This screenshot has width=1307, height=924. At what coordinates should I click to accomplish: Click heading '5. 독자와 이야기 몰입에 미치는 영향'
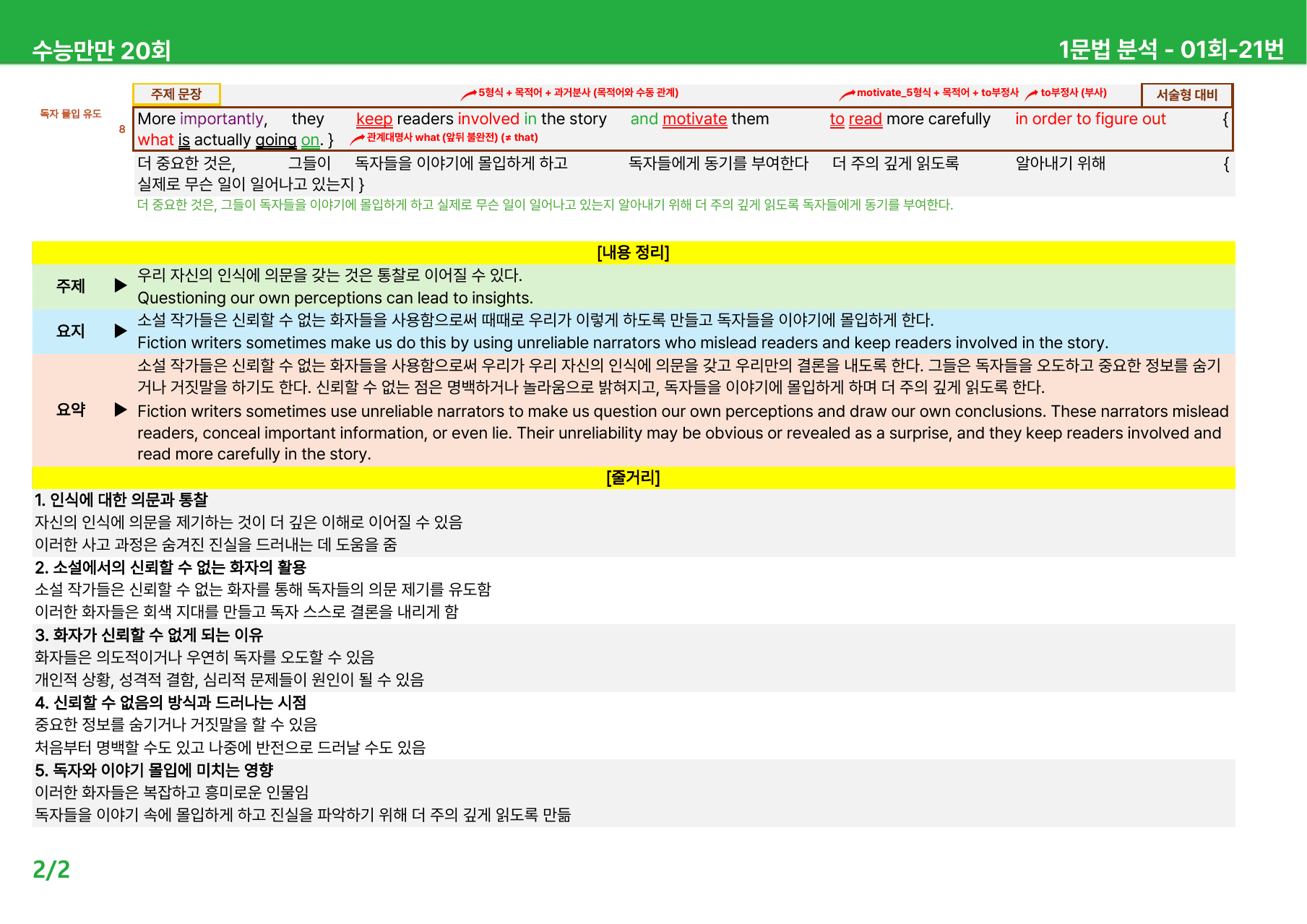[154, 770]
